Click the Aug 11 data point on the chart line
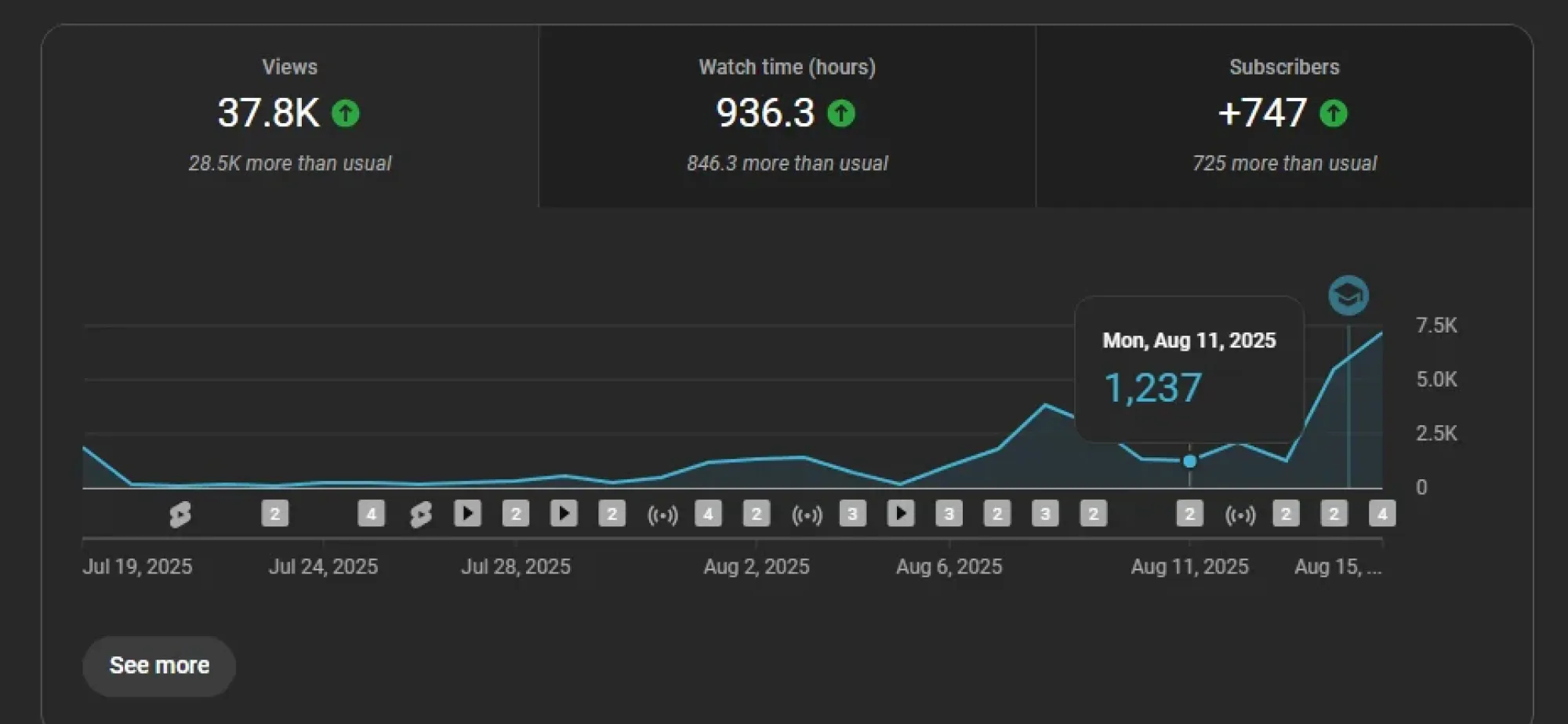The image size is (1568, 724). [1189, 461]
